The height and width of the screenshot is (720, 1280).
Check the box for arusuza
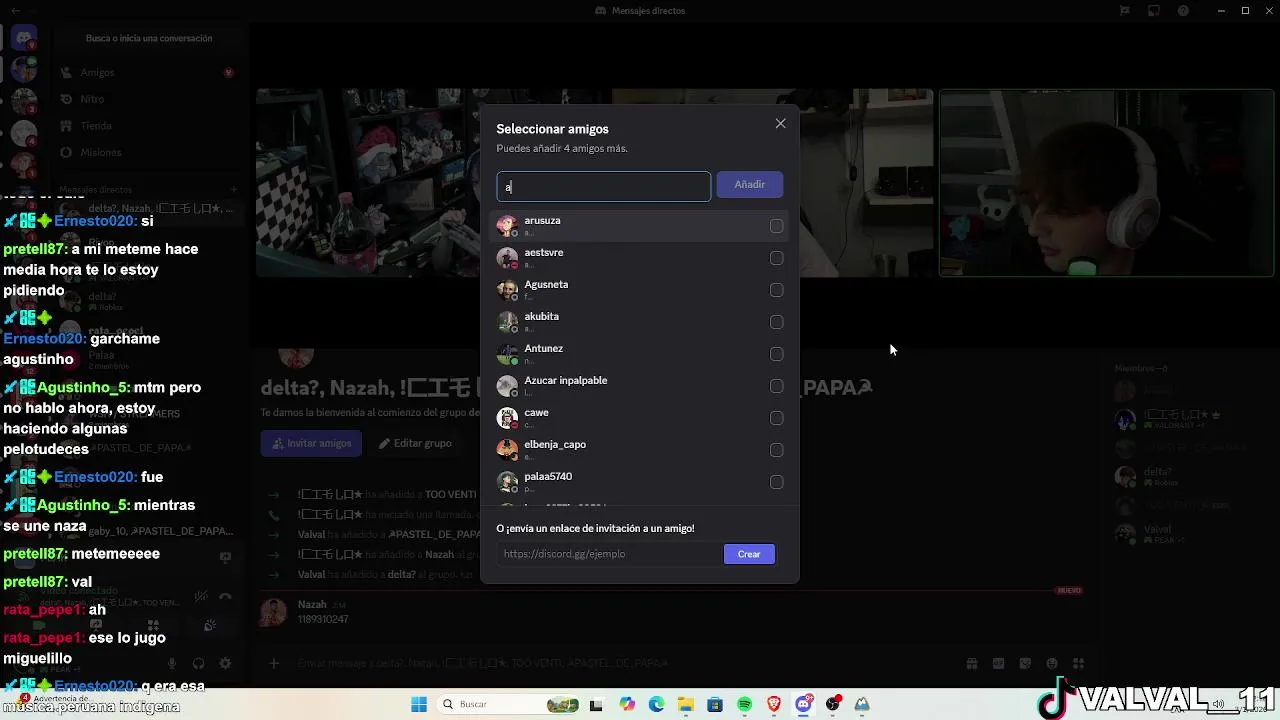(x=776, y=226)
